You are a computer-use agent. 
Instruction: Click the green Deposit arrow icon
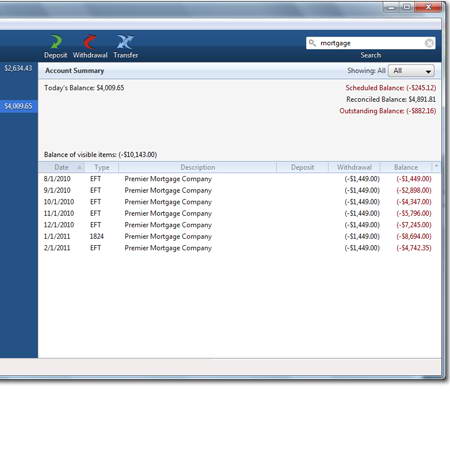click(x=56, y=42)
